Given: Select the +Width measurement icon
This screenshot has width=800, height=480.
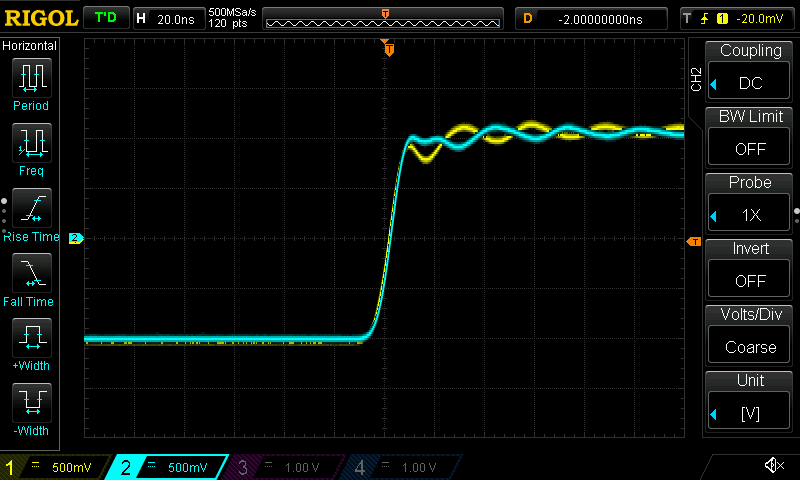Looking at the screenshot, I should pyautogui.click(x=32, y=338).
